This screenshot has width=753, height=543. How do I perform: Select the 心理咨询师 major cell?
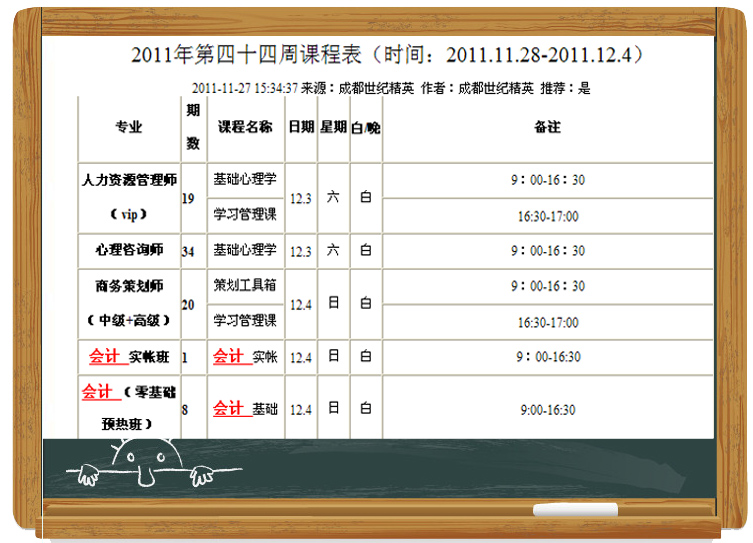click(x=129, y=250)
